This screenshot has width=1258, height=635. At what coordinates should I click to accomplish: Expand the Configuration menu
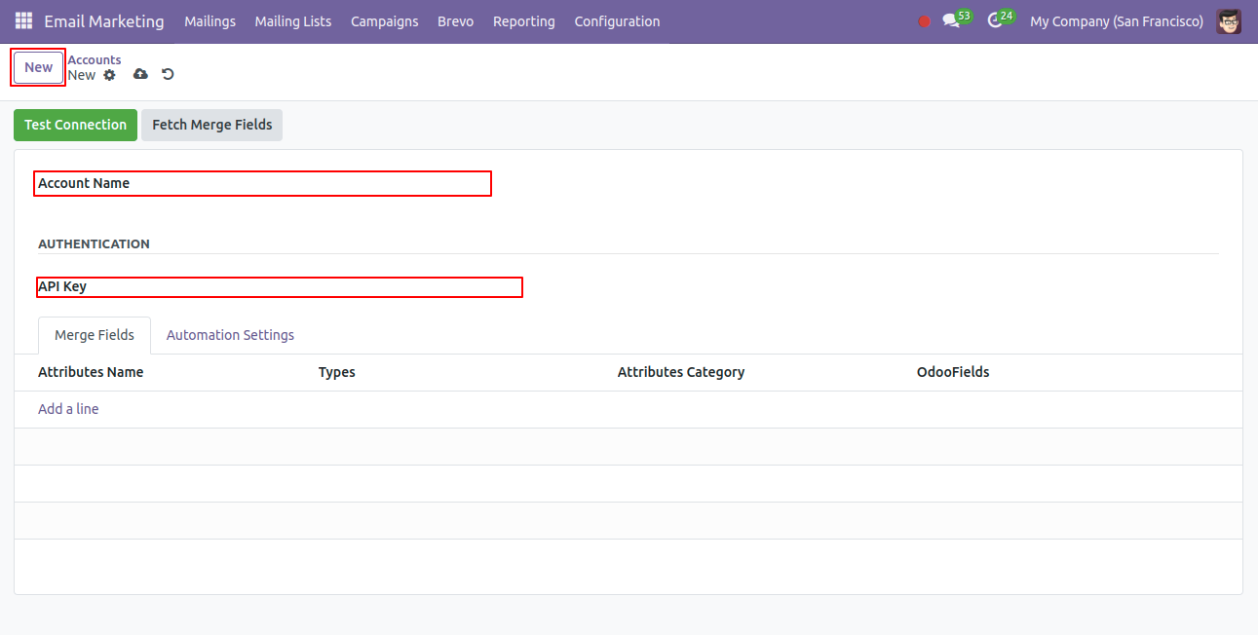click(x=617, y=21)
